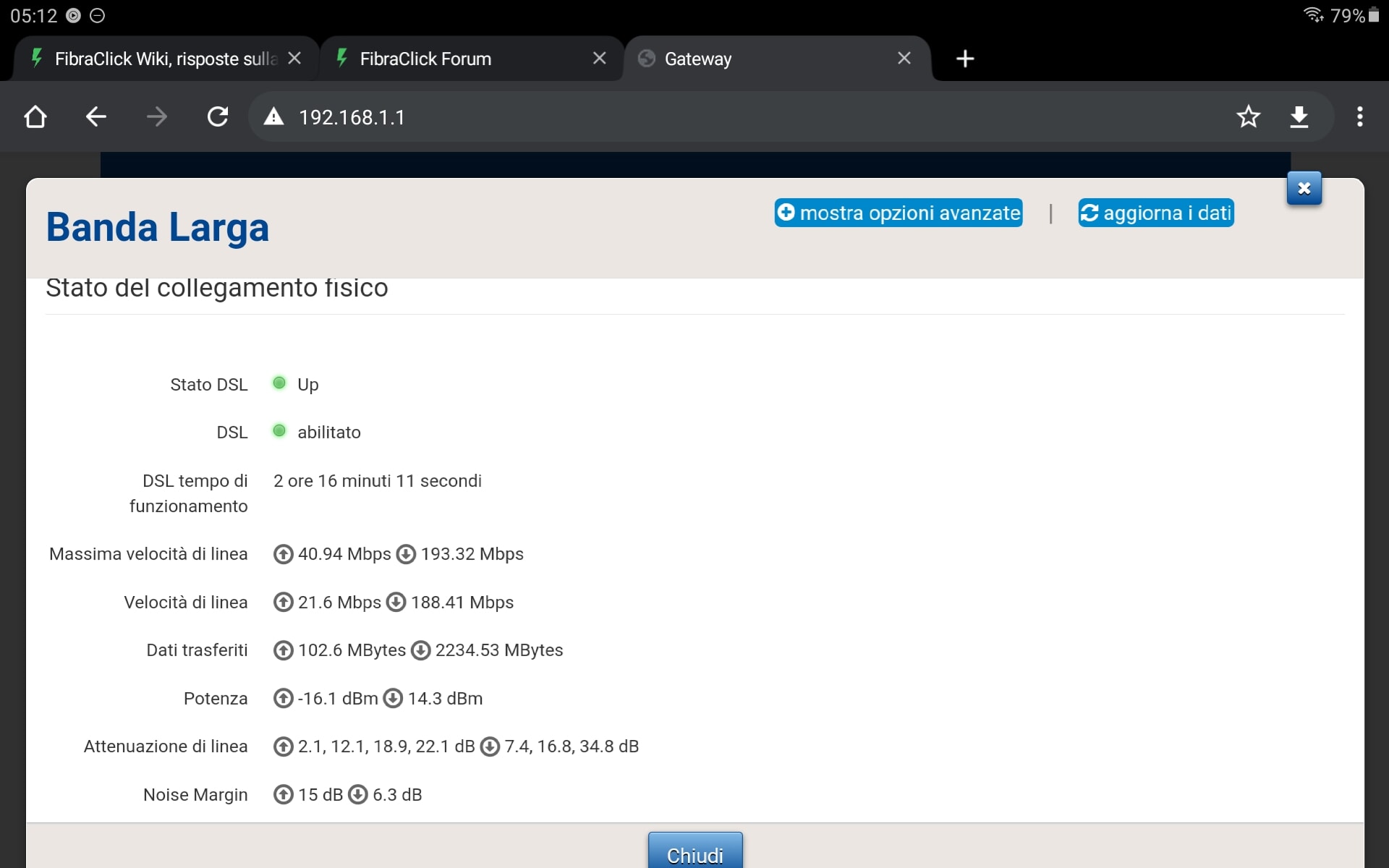
Task: Tap the 192.168.1.1 address bar
Action: coord(752,117)
